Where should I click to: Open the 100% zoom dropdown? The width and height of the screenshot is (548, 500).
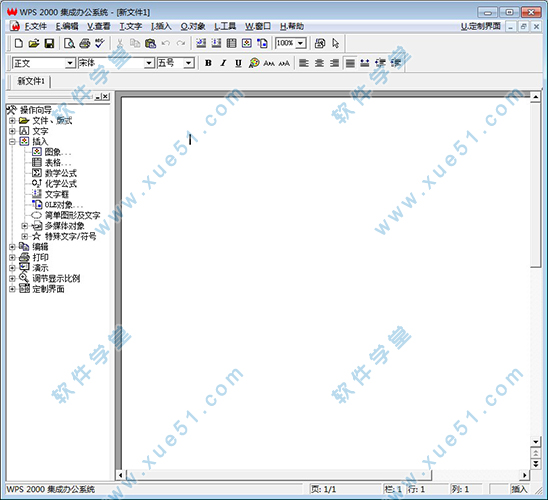click(301, 43)
